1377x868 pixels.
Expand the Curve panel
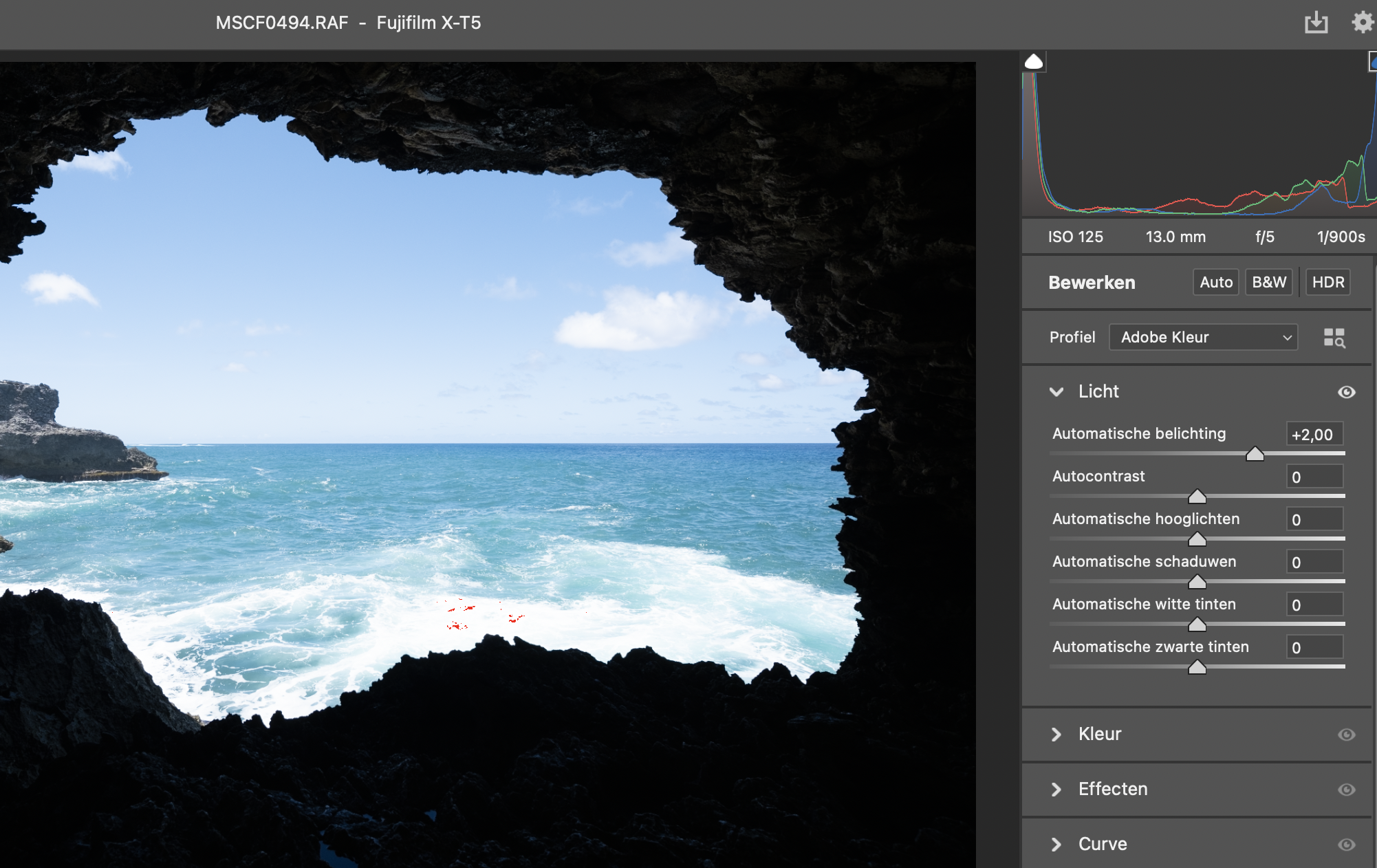[1056, 845]
